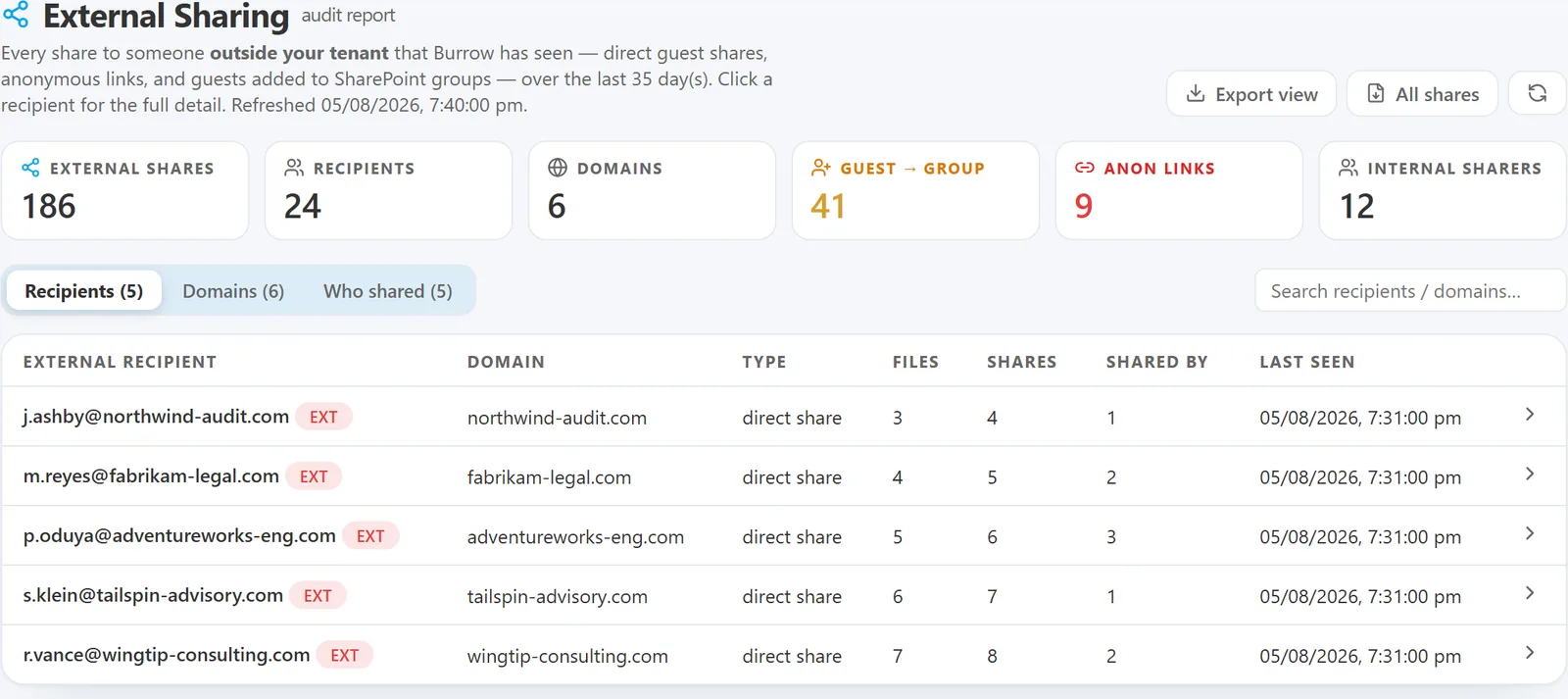Click the Files column header
The image size is (1568, 699).
[915, 362]
